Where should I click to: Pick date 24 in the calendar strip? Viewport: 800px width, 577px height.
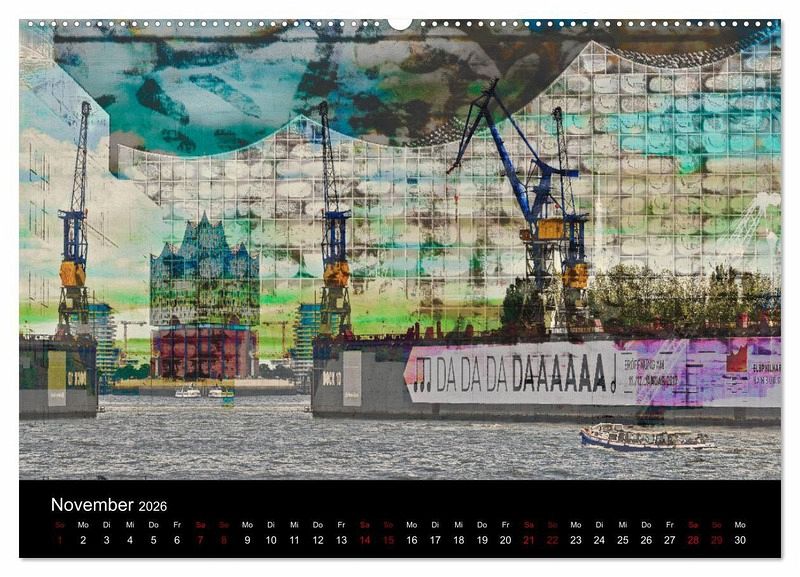tap(599, 540)
